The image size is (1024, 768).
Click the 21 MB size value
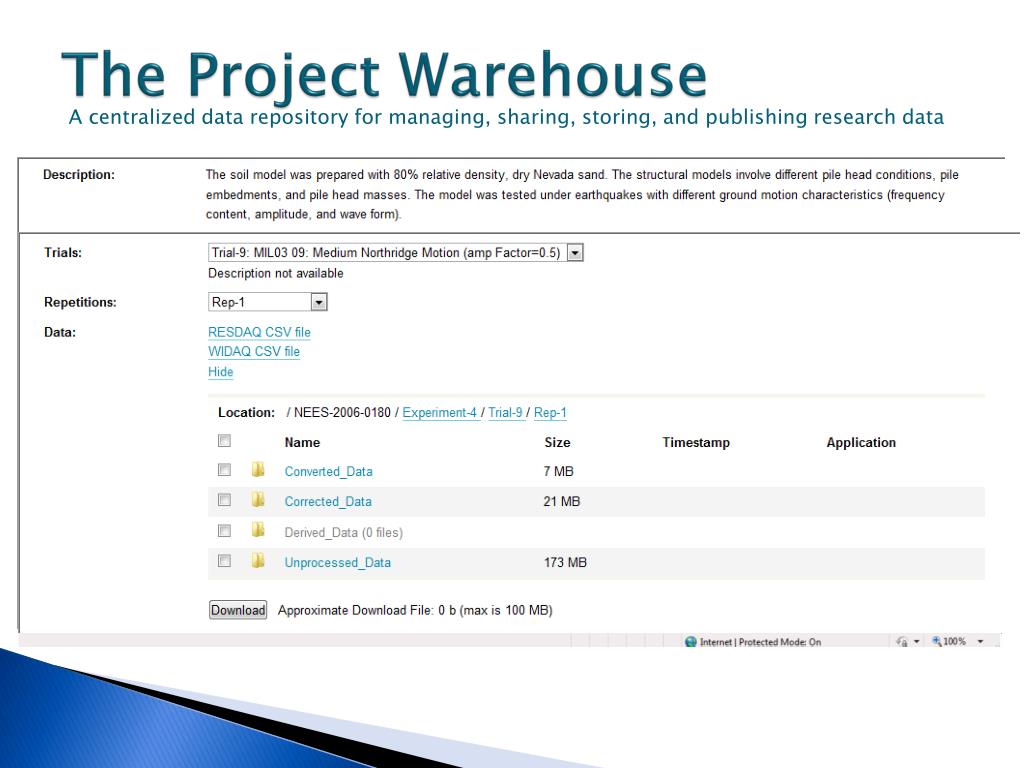[x=562, y=502]
